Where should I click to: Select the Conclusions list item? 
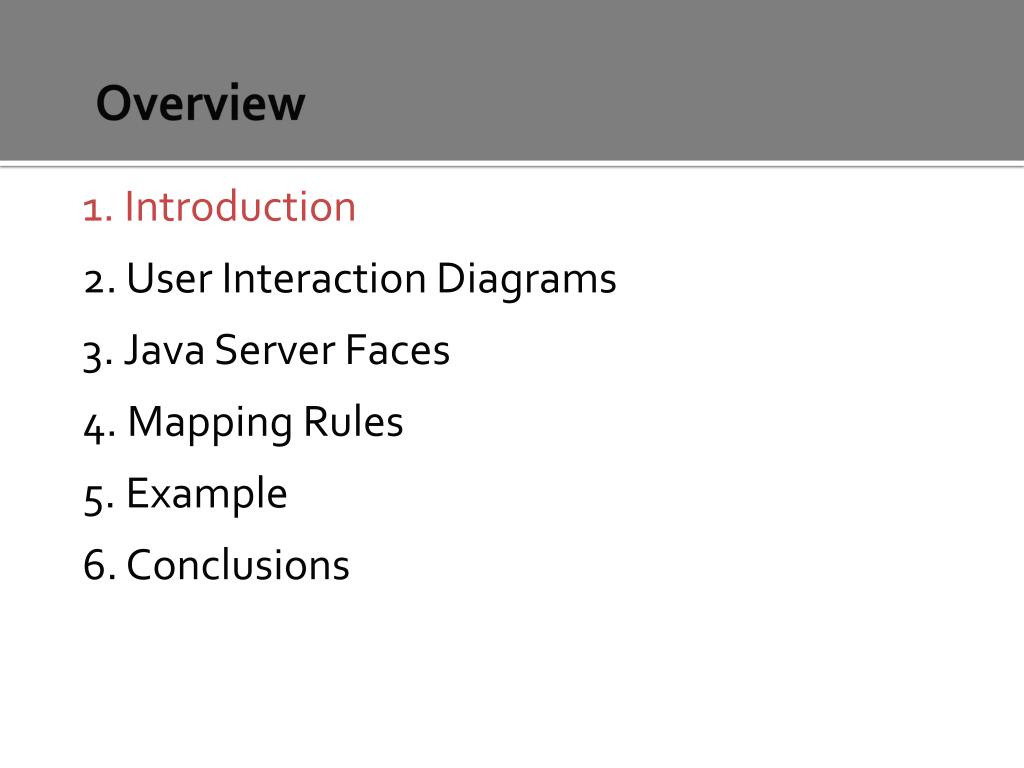pos(216,565)
